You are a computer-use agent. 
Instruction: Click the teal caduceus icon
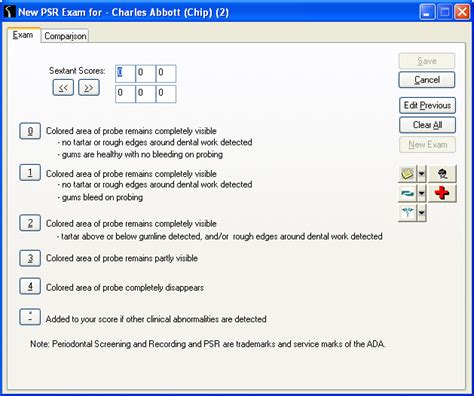[x=407, y=213]
